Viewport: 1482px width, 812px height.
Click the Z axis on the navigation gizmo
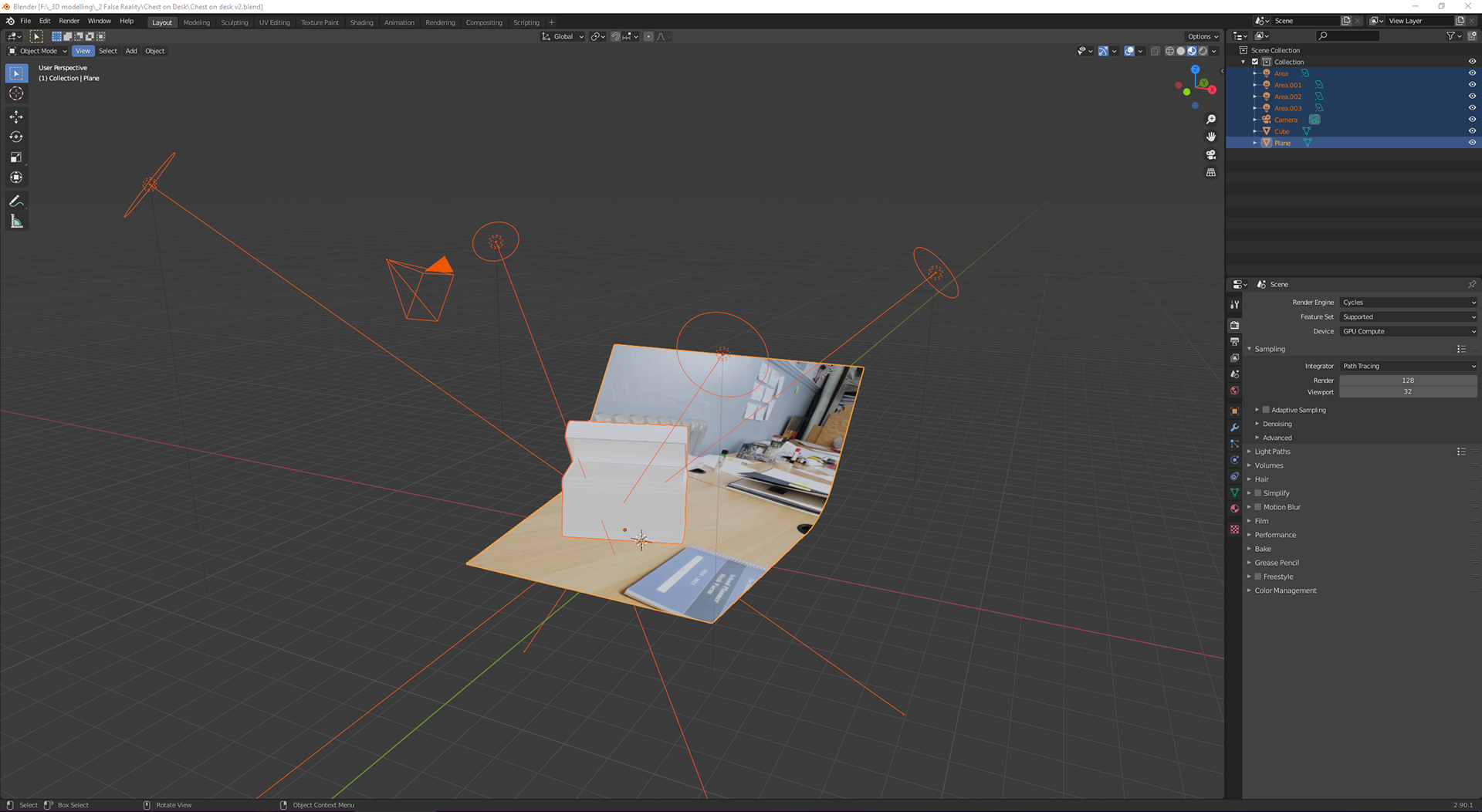click(1195, 69)
